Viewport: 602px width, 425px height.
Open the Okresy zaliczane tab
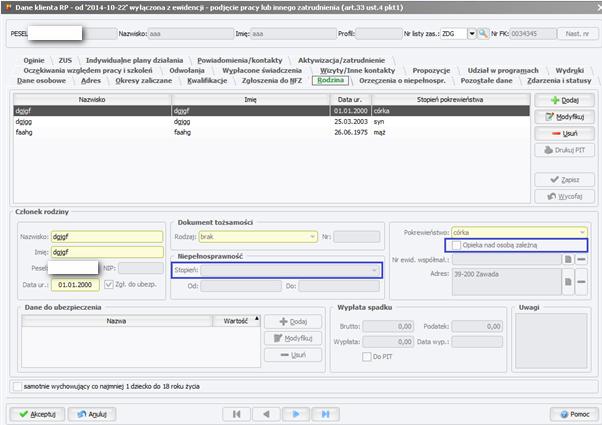tap(144, 81)
